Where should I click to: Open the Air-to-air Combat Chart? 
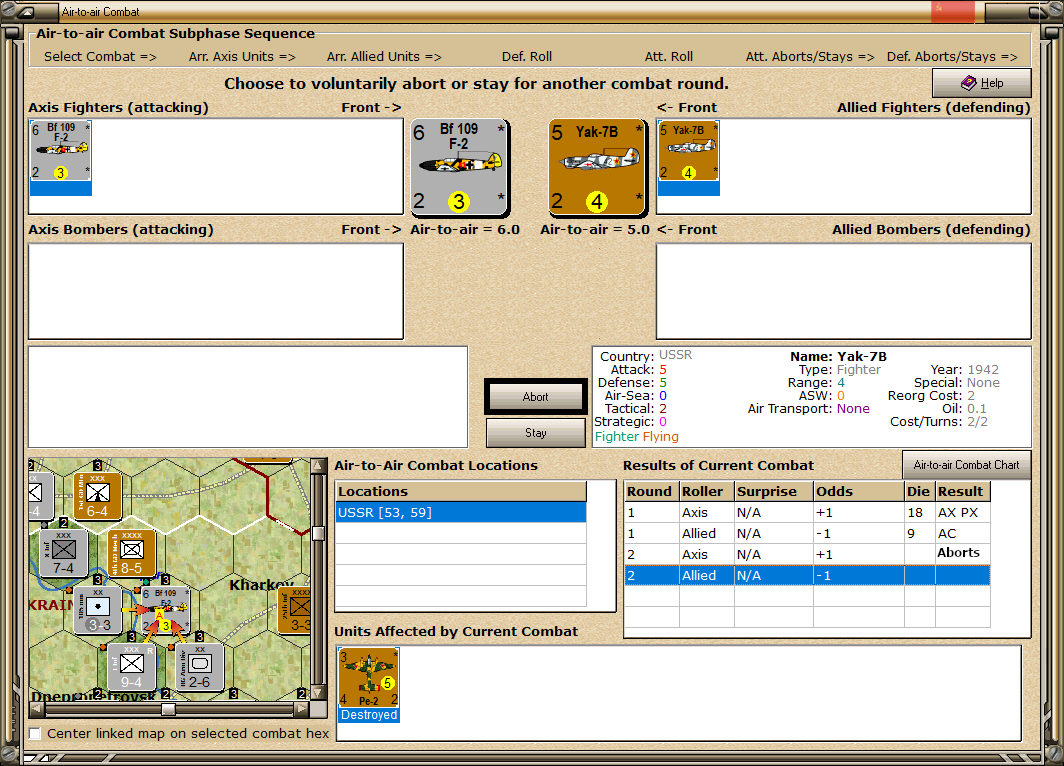966,465
